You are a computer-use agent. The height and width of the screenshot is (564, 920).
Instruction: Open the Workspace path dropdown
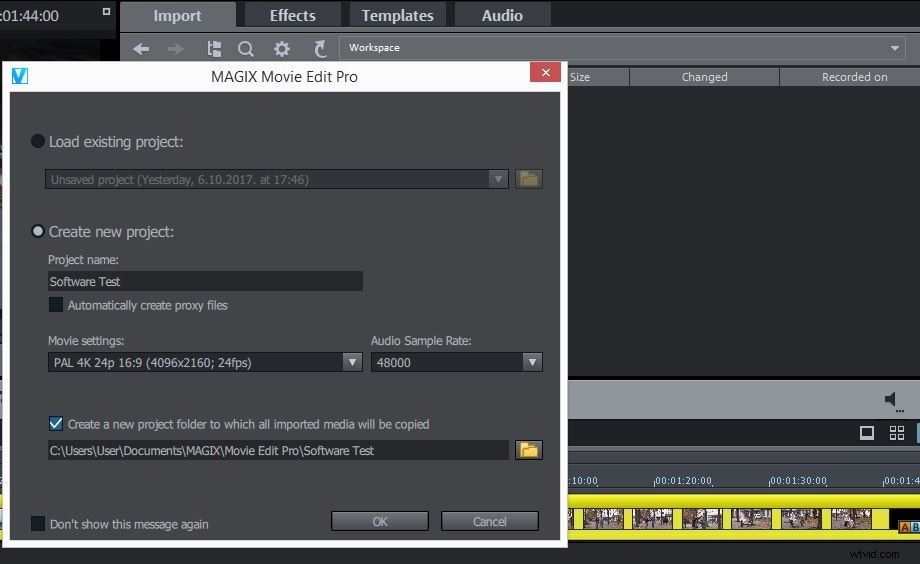(895, 48)
